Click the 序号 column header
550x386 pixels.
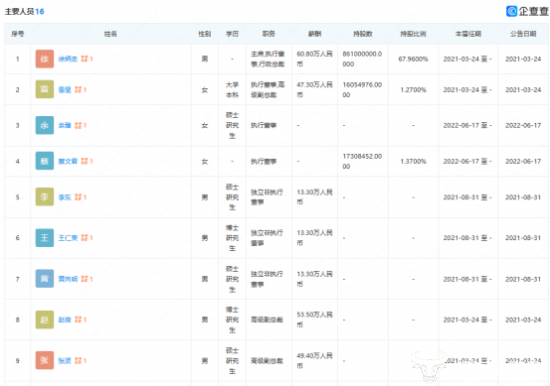tap(18, 34)
